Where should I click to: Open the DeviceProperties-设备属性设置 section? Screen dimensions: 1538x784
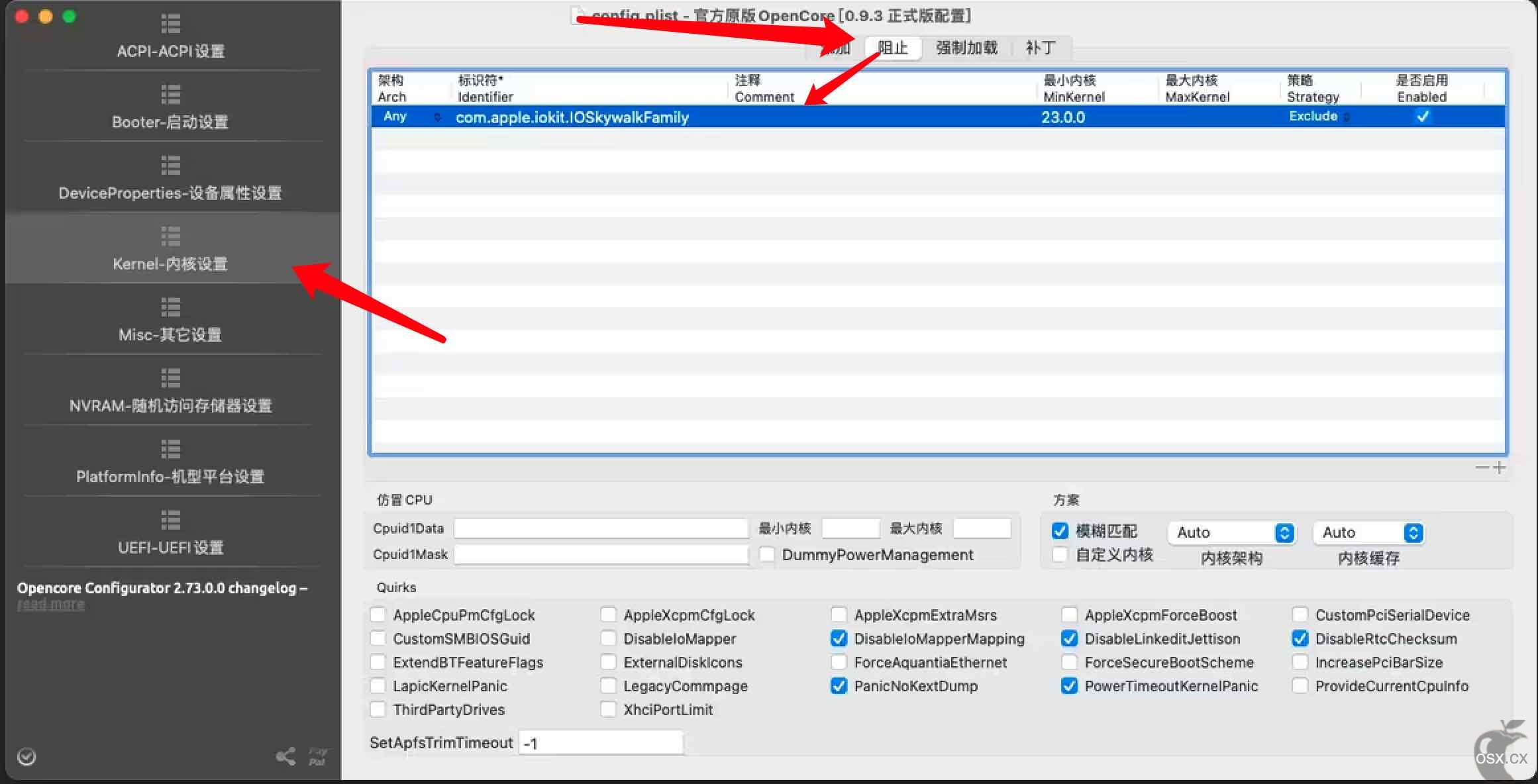tap(171, 178)
